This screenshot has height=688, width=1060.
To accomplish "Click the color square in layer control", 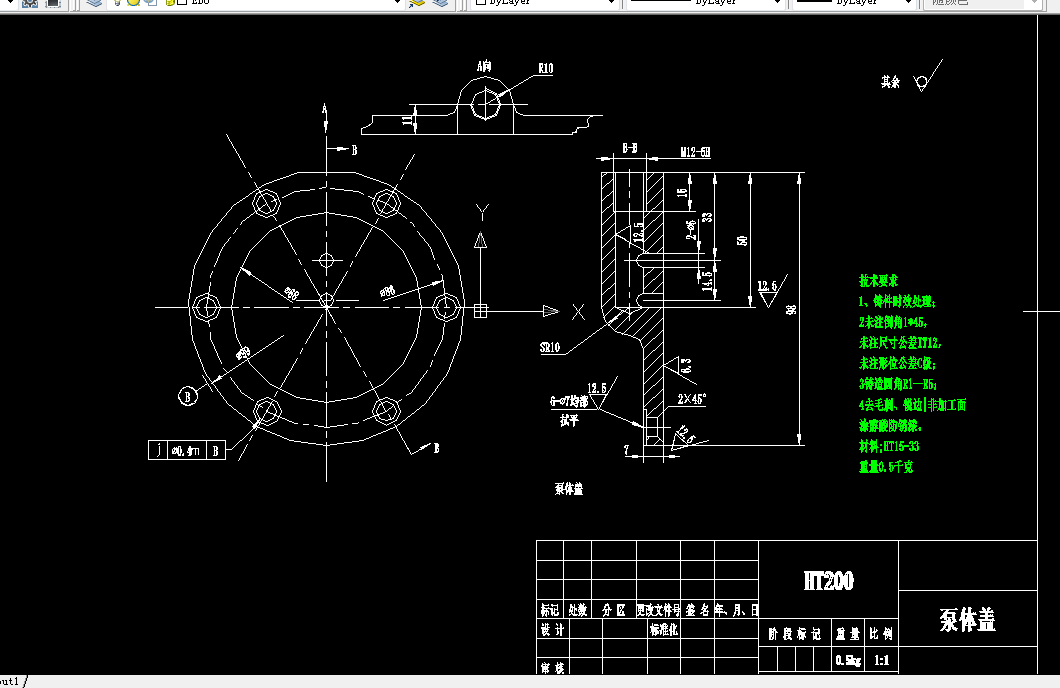I will point(180,3).
